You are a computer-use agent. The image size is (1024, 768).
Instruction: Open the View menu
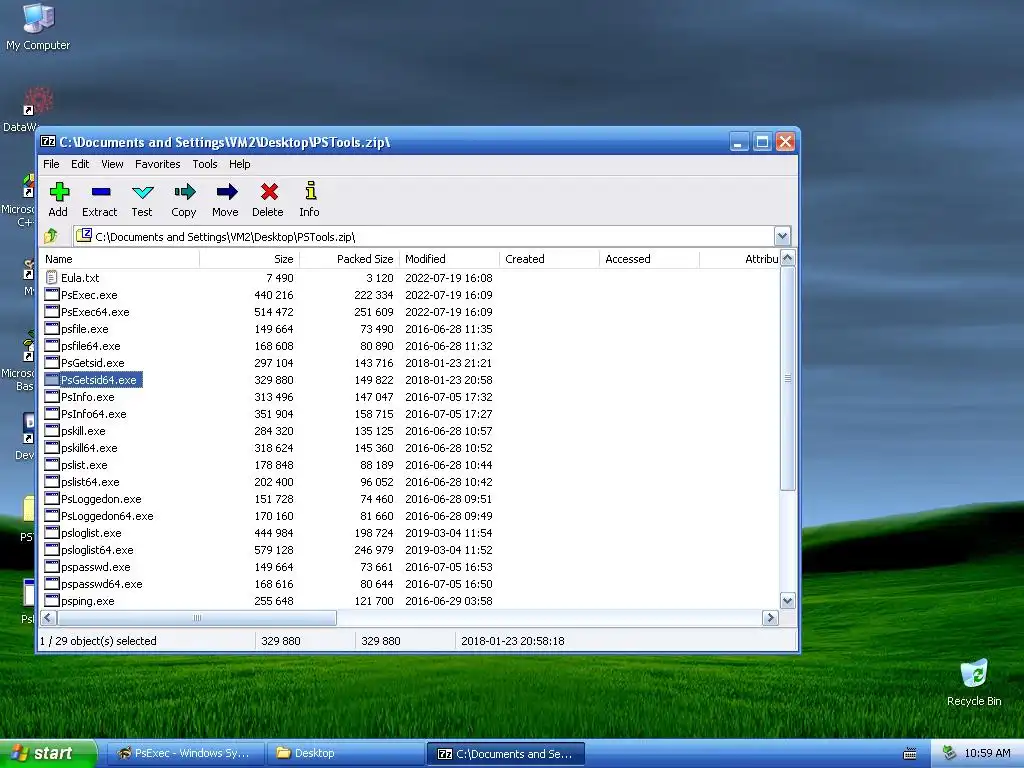(112, 164)
